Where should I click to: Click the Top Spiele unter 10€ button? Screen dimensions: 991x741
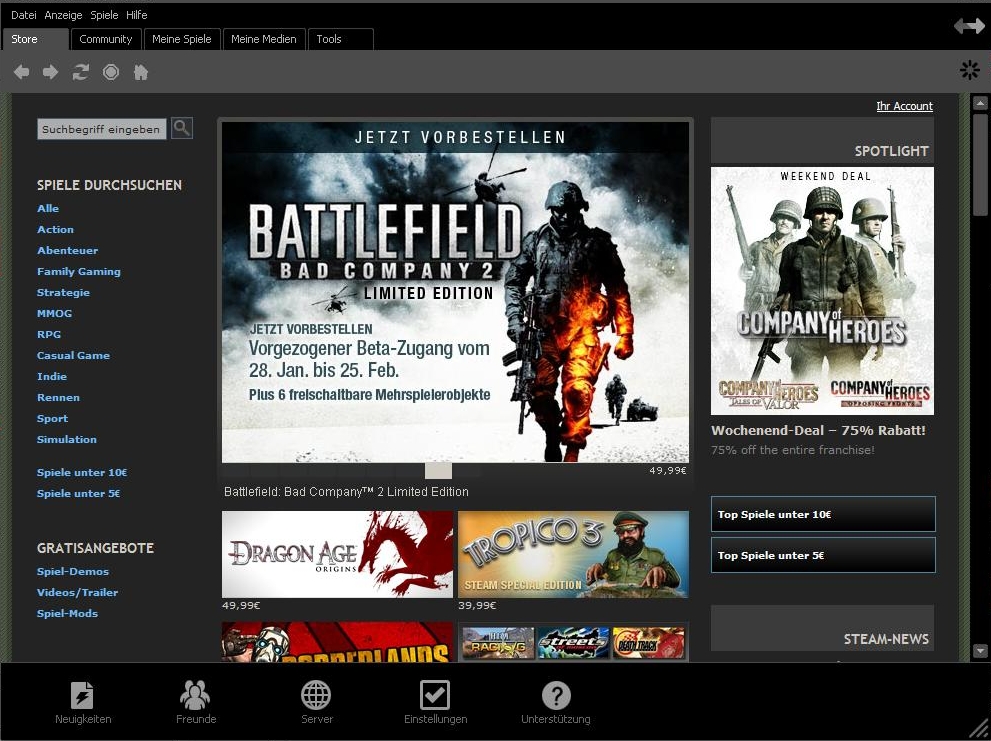click(823, 514)
